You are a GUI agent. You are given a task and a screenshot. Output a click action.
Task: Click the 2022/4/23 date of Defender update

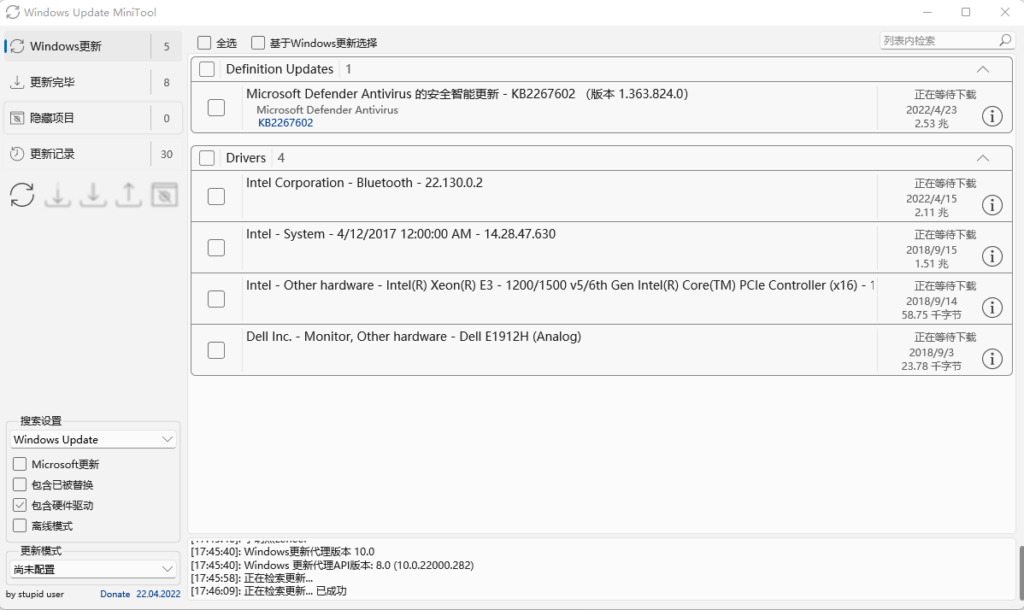[931, 110]
